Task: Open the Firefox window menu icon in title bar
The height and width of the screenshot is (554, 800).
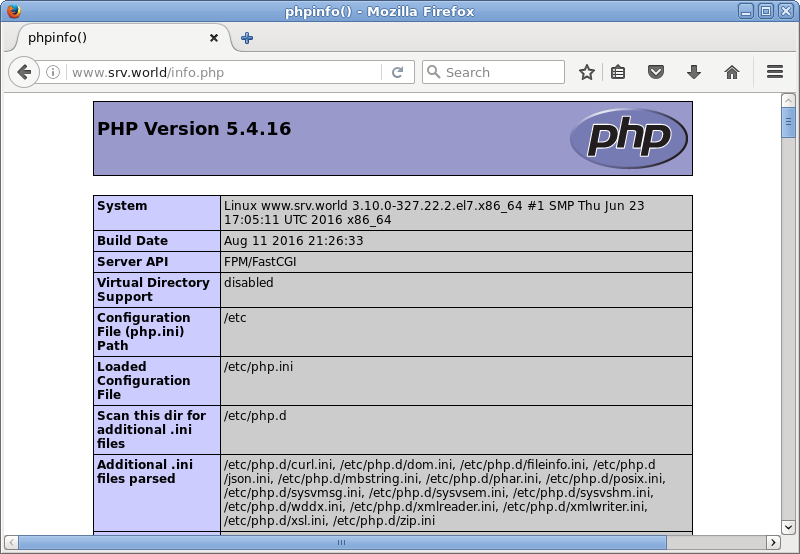Action: [13, 11]
